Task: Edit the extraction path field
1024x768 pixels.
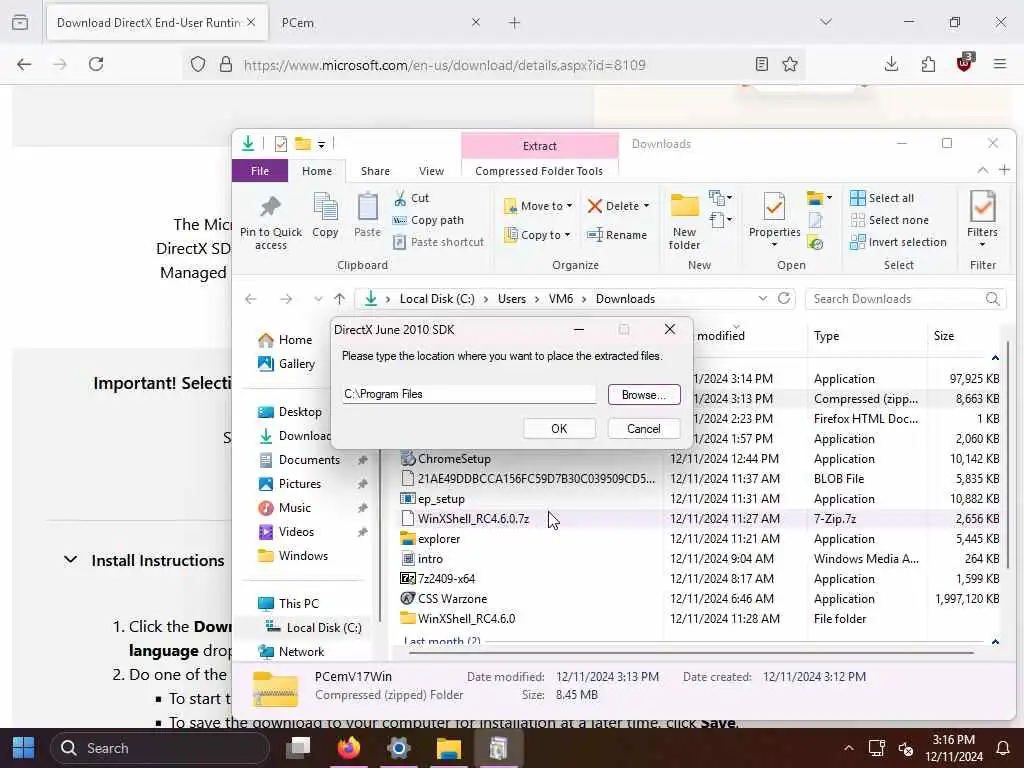Action: (469, 394)
